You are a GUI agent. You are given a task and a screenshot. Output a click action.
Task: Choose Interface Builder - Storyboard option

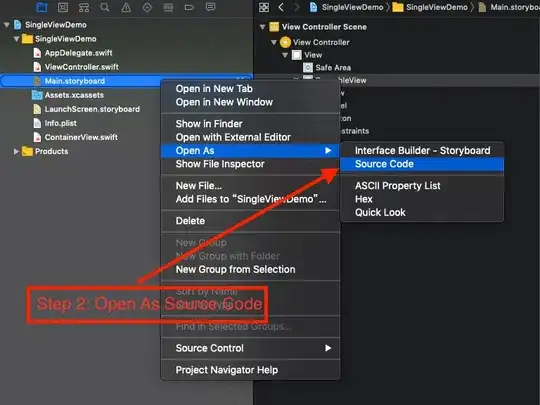422,150
